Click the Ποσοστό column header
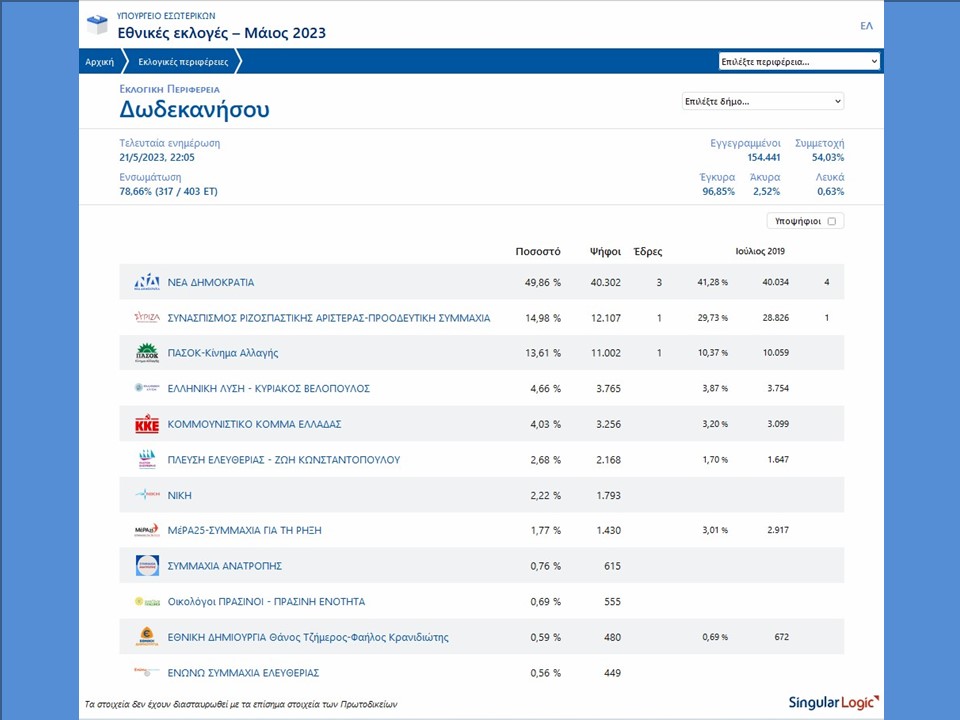This screenshot has width=960, height=720. (537, 252)
